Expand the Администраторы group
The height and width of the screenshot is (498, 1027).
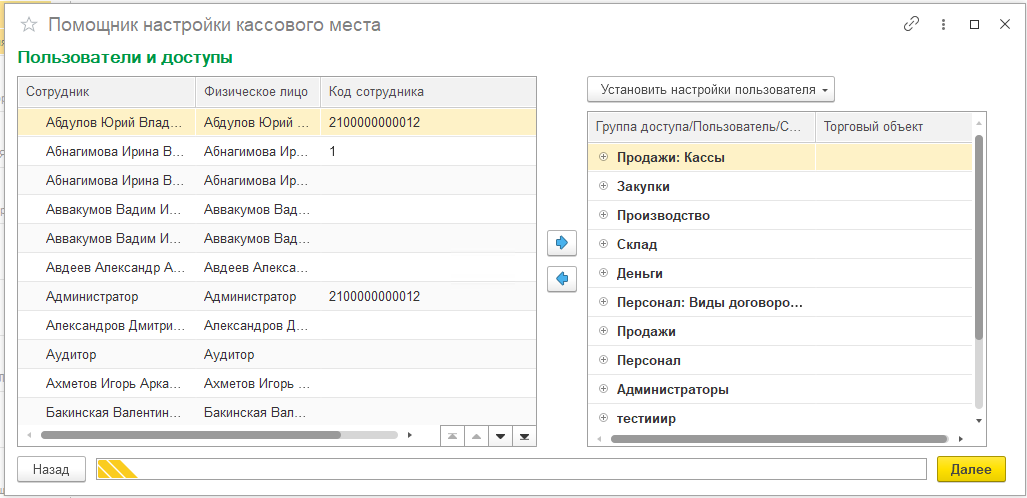click(603, 389)
